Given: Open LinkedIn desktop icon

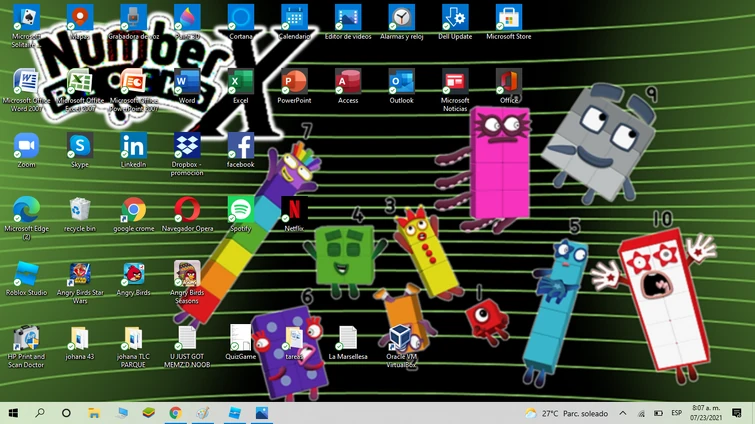Looking at the screenshot, I should (x=133, y=146).
